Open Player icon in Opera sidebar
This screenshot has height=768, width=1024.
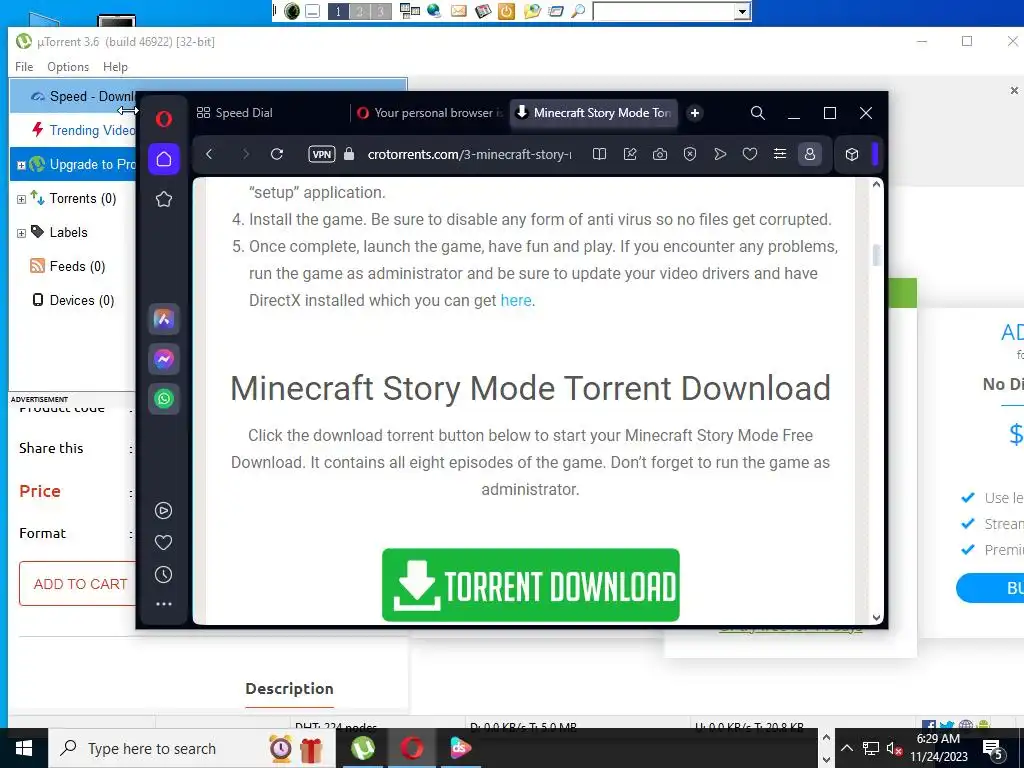(163, 511)
